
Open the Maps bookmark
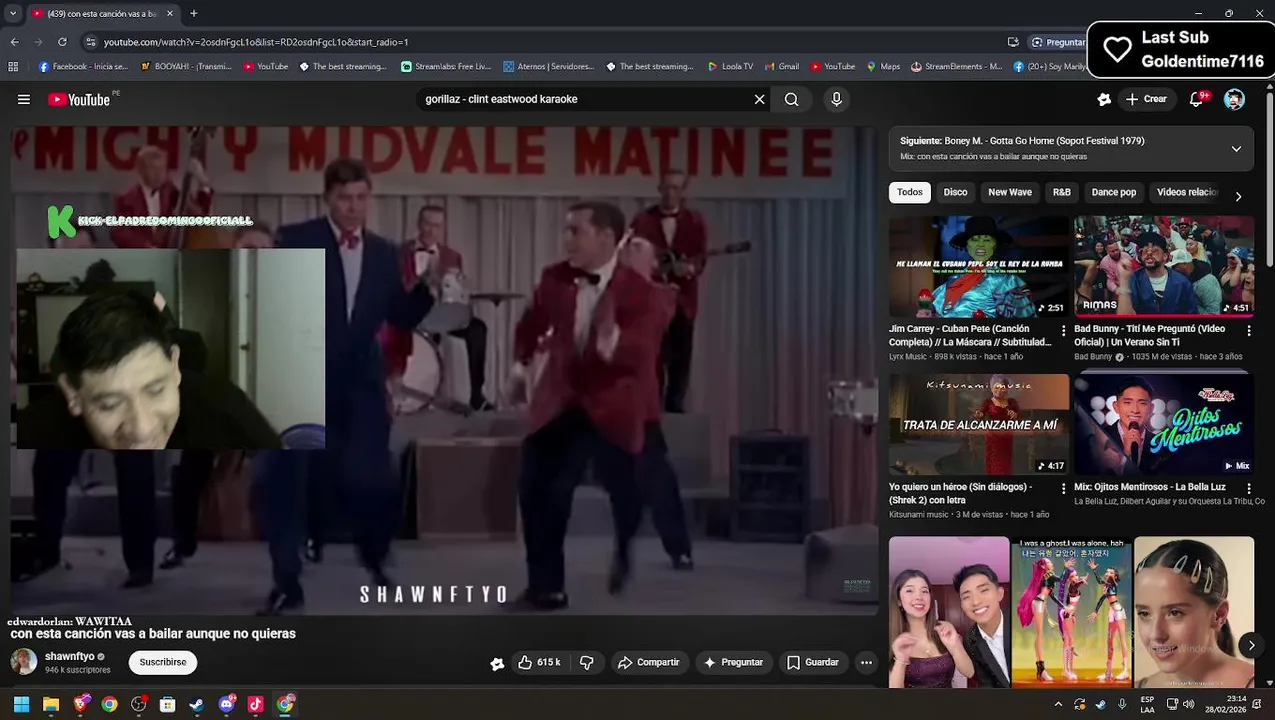coord(883,67)
